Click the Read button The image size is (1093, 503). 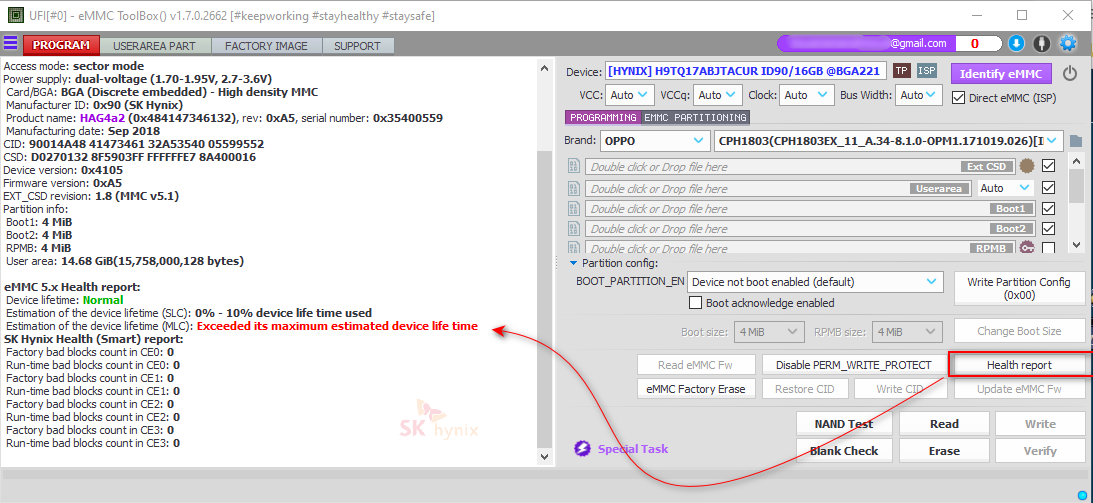945,424
